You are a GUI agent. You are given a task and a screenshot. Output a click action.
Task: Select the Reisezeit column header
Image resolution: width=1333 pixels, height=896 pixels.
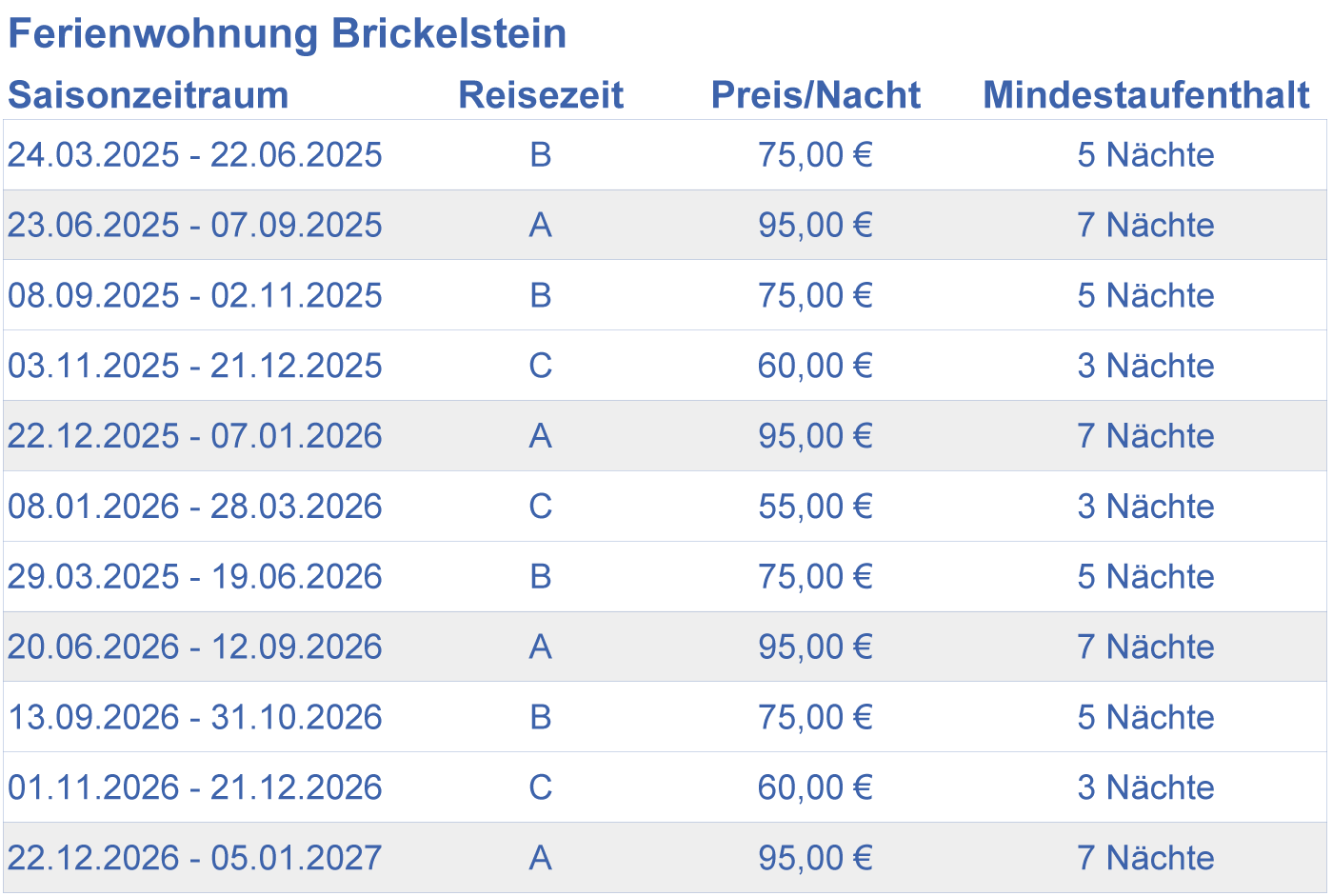tap(541, 95)
